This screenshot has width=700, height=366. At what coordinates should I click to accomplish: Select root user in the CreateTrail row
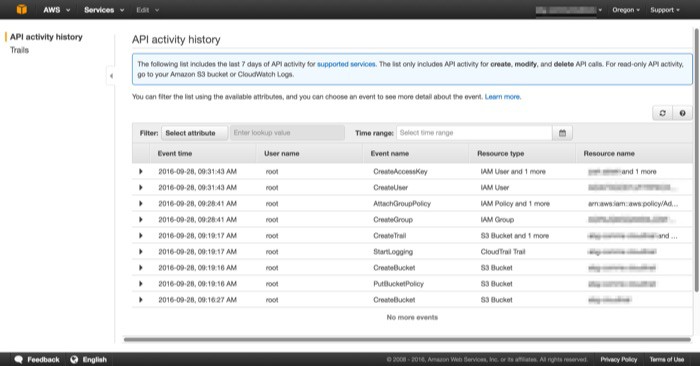tap(272, 236)
